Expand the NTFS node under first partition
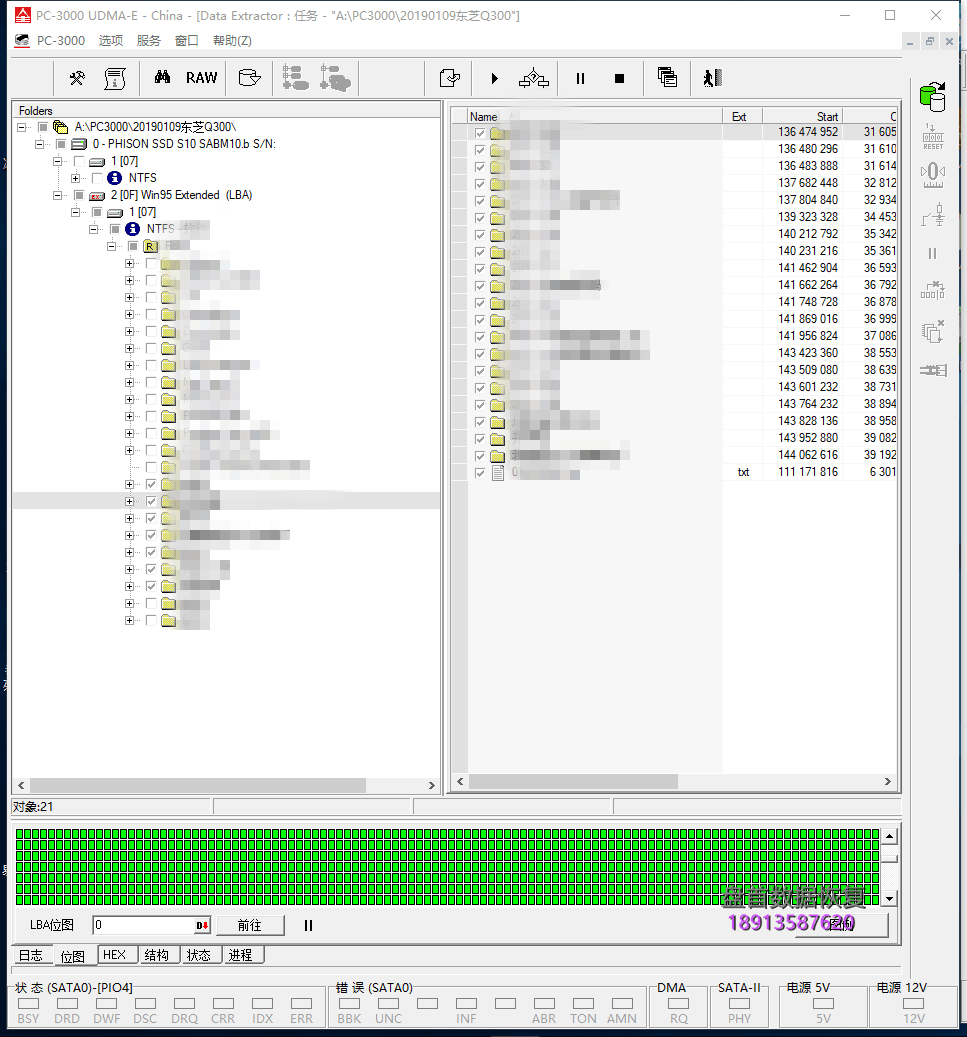 point(75,179)
